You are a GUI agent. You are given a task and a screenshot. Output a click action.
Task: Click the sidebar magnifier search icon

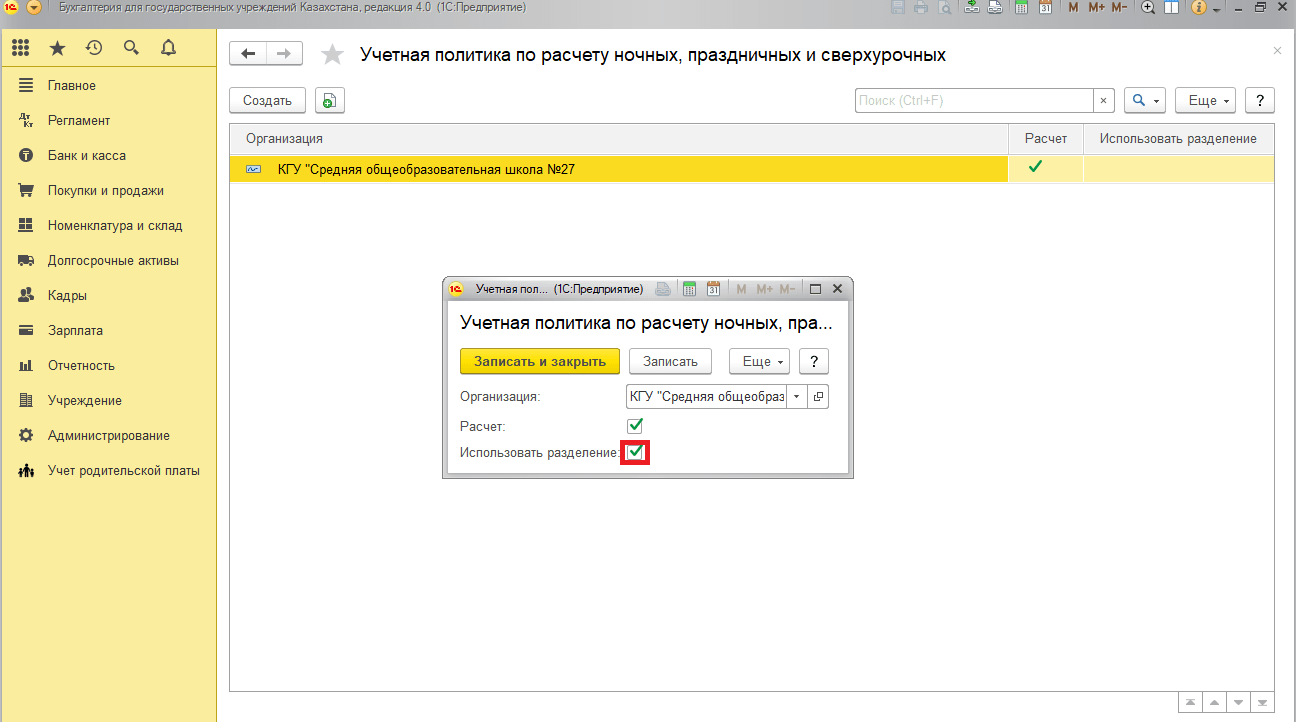pos(131,48)
